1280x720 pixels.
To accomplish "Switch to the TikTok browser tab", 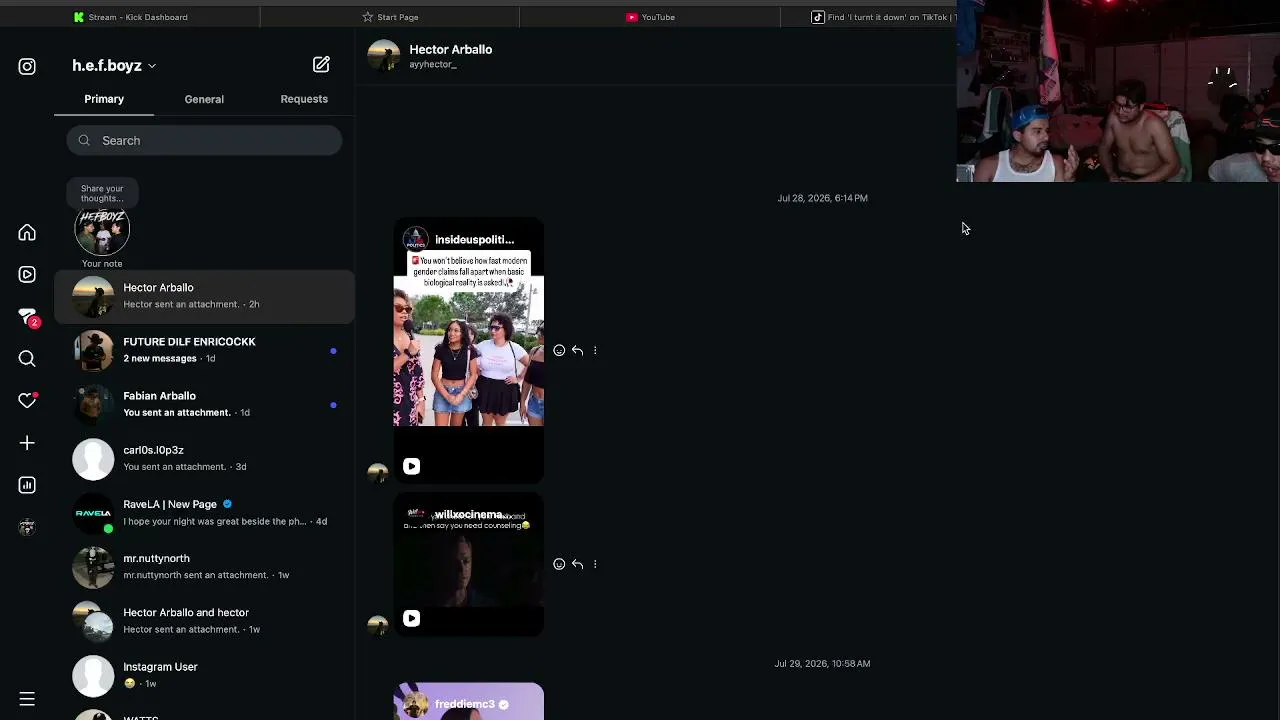I will point(868,17).
